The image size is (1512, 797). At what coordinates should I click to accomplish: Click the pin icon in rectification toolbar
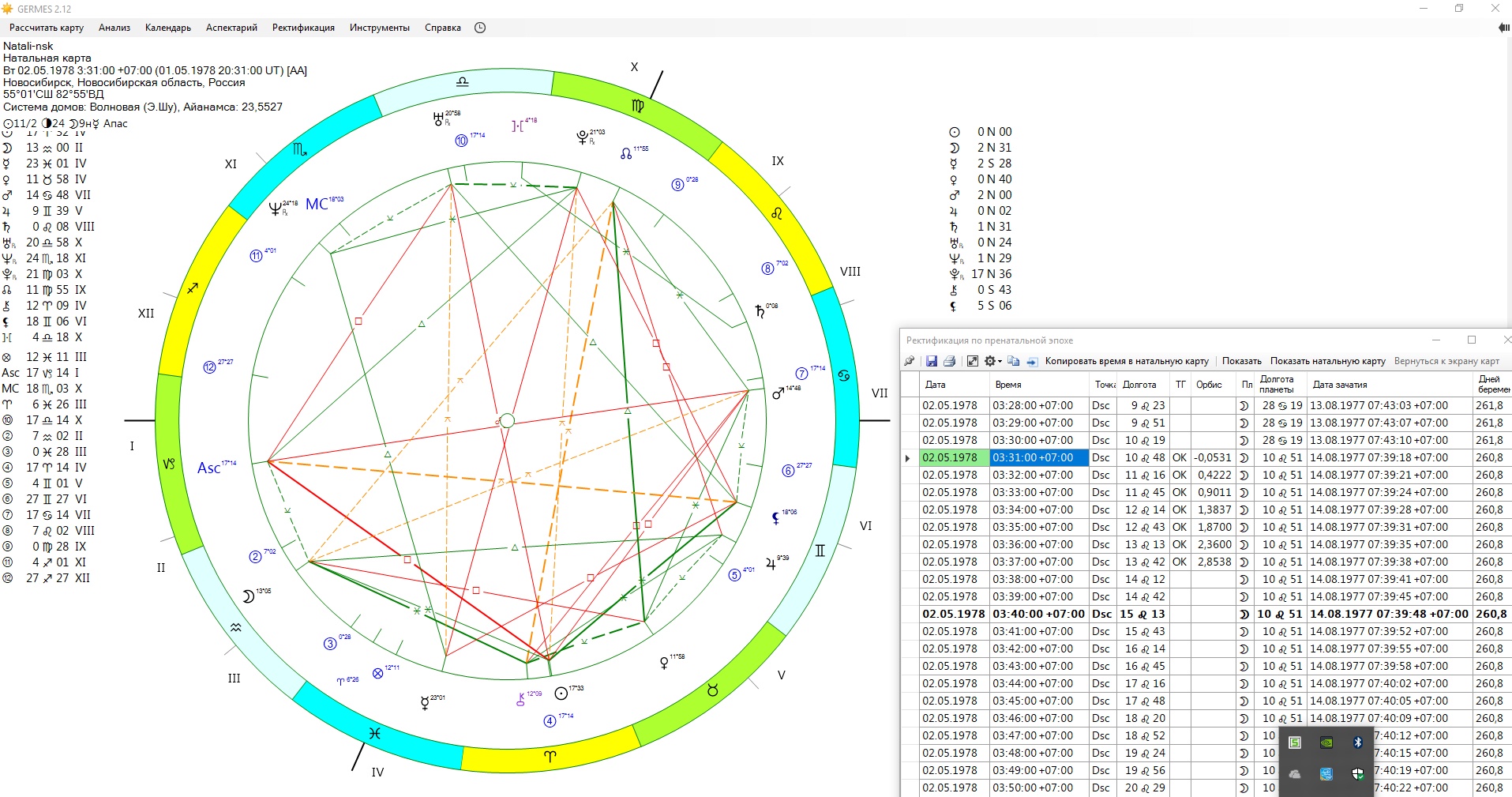pyautogui.click(x=910, y=361)
